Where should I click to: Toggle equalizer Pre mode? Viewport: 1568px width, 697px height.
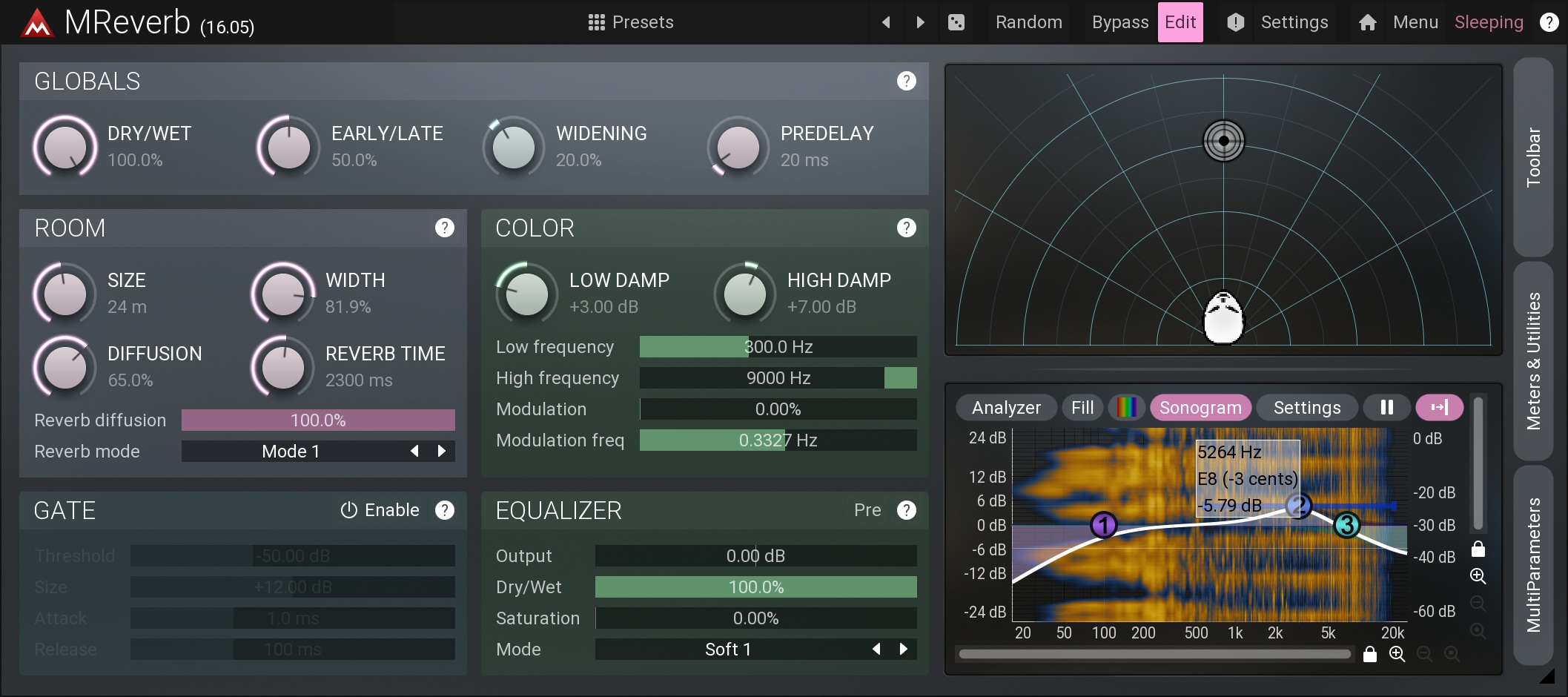click(x=867, y=510)
